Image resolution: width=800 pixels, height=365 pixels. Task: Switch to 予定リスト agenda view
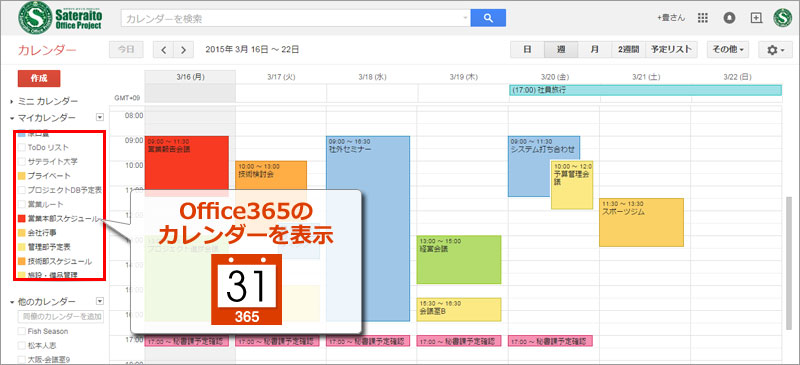pos(671,50)
